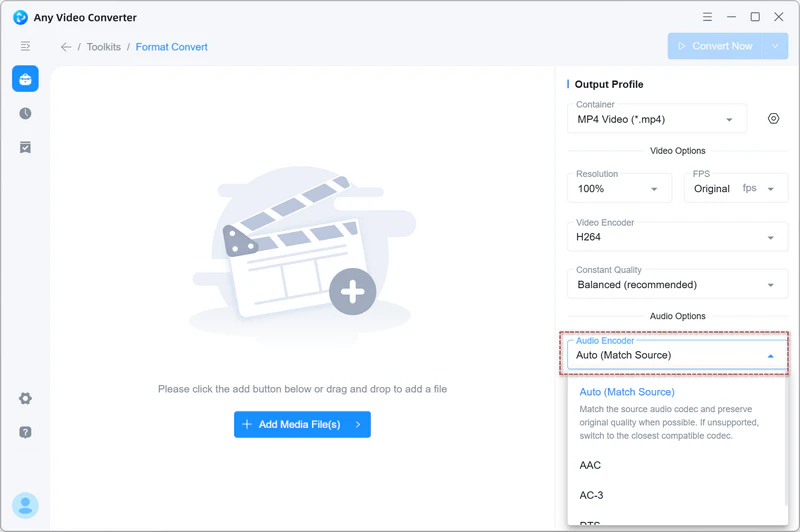Click the Audio Options section label
The height and width of the screenshot is (532, 800).
click(678, 316)
